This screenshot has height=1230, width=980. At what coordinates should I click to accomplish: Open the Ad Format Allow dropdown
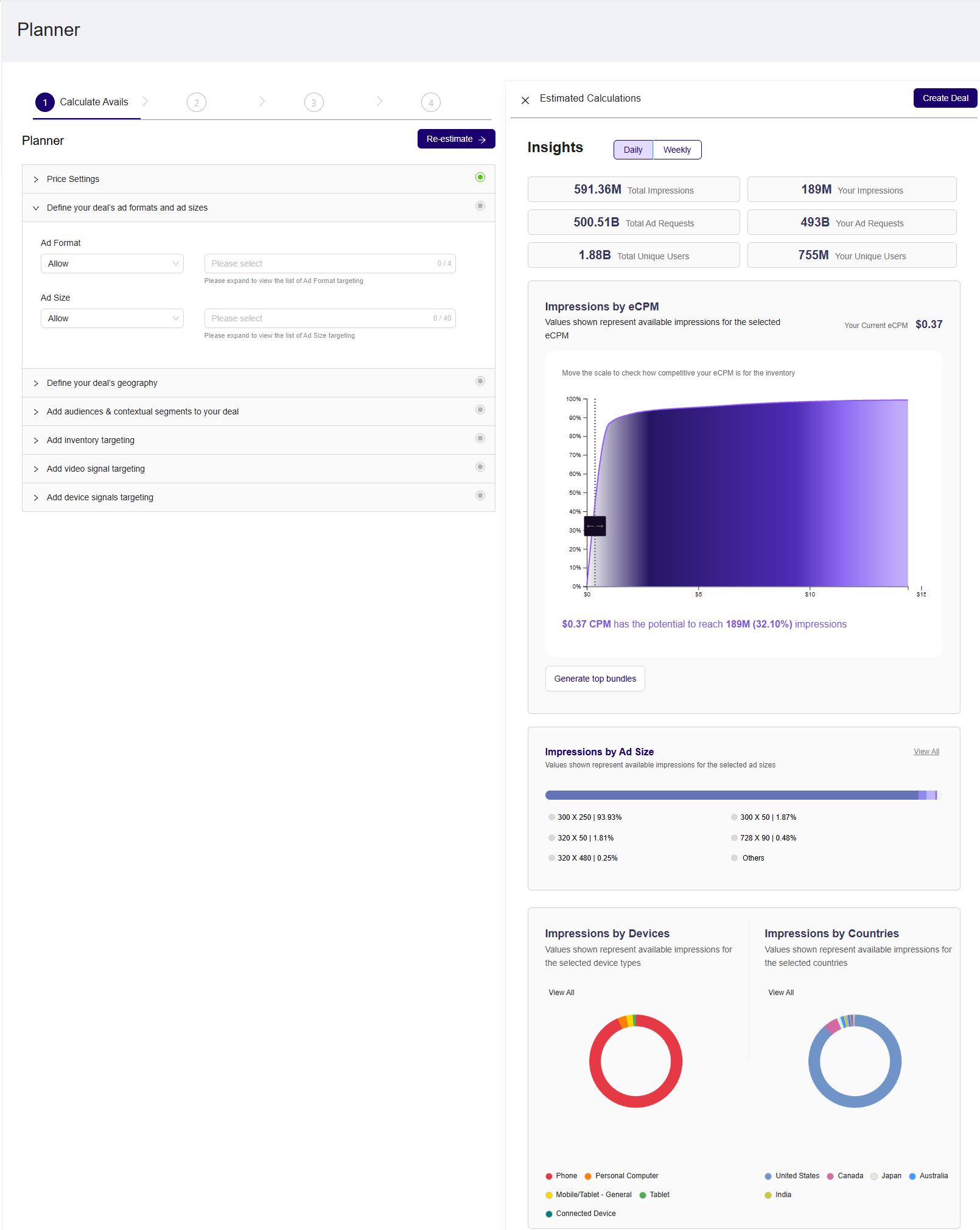click(112, 264)
